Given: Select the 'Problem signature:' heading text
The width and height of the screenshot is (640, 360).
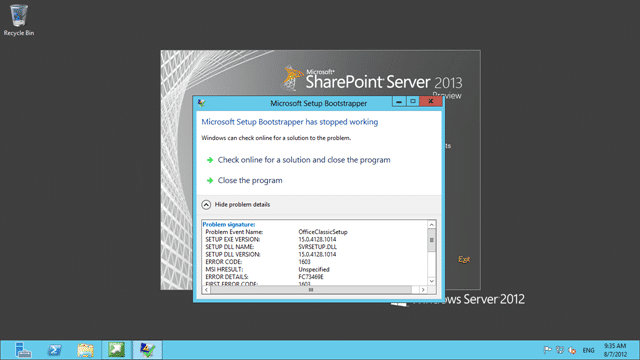Looking at the screenshot, I should pyautogui.click(x=229, y=224).
